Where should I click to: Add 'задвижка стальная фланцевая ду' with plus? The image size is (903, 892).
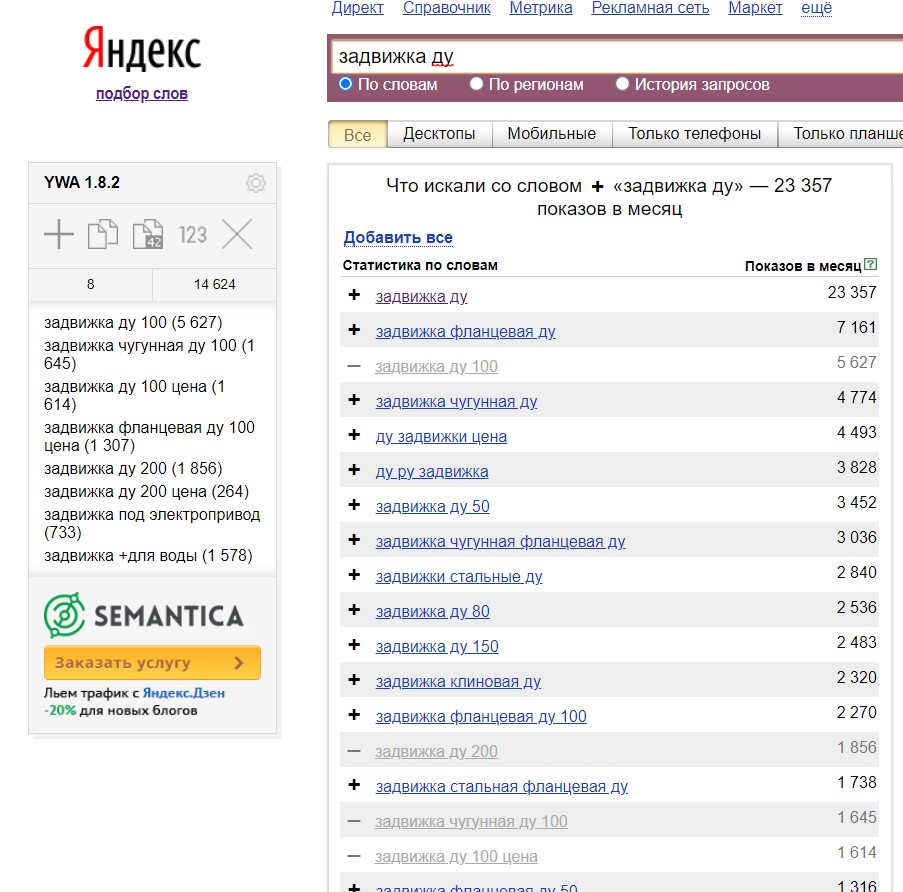(x=354, y=785)
